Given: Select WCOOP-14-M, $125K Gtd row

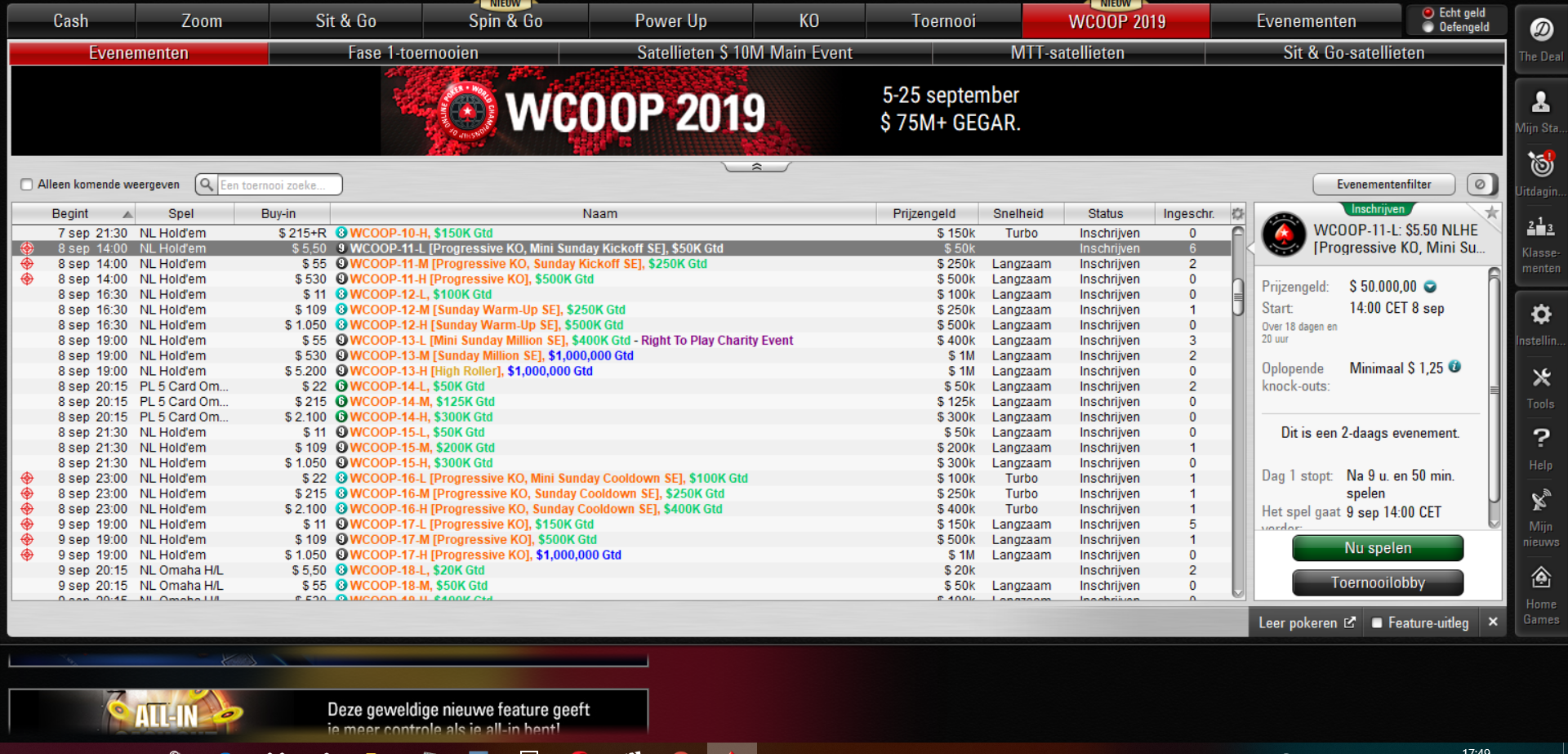Looking at the screenshot, I should (621, 402).
